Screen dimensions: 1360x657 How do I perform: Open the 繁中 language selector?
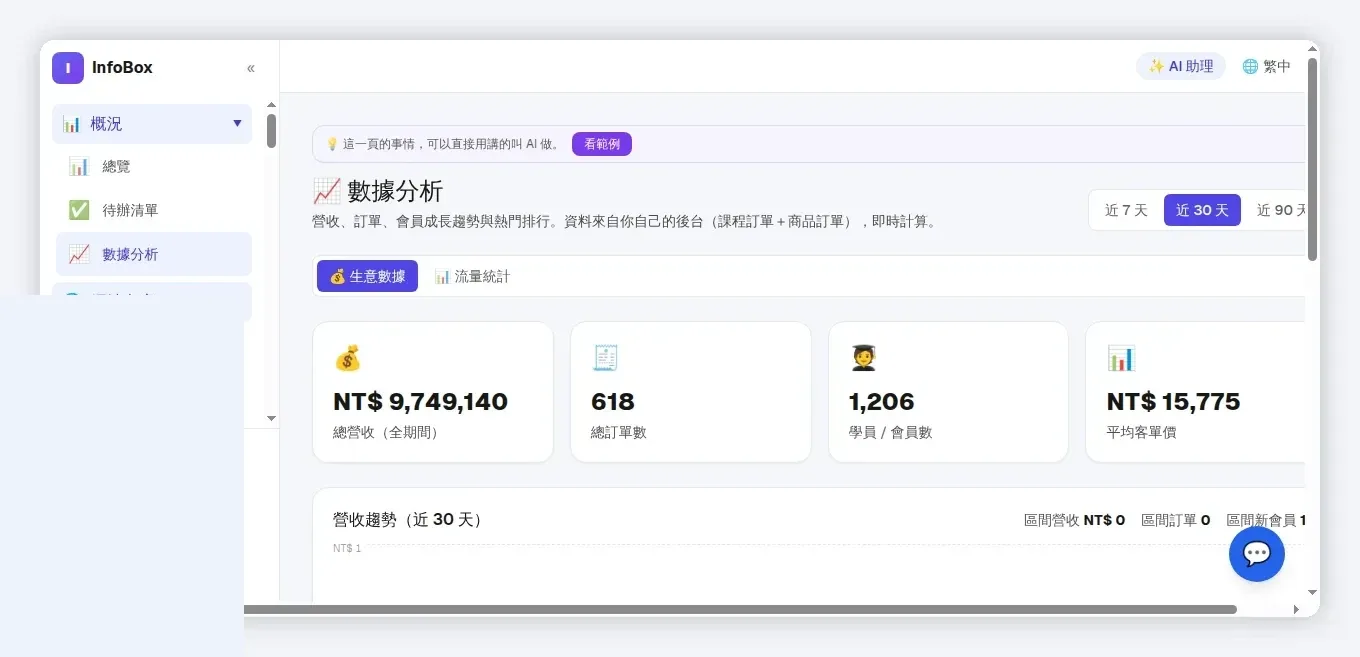[x=1266, y=66]
